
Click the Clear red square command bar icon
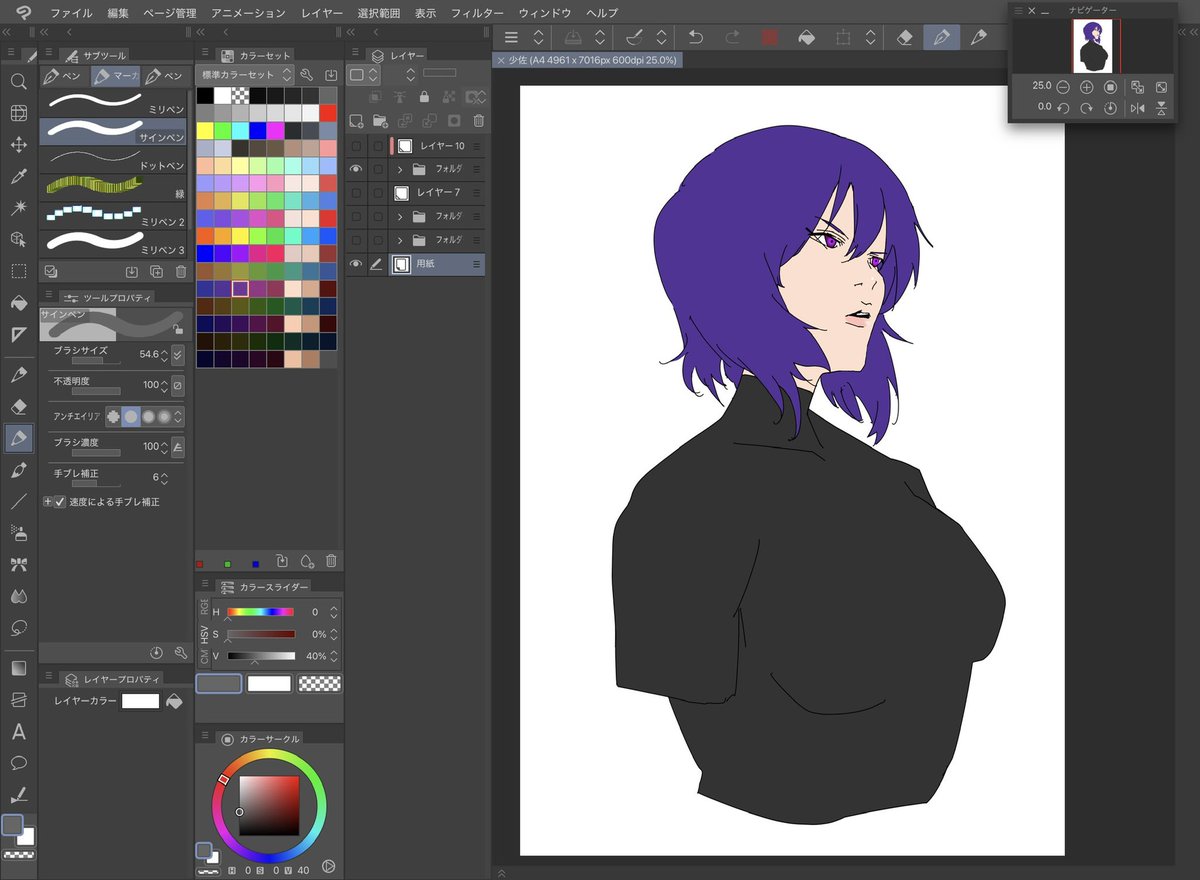(x=770, y=37)
